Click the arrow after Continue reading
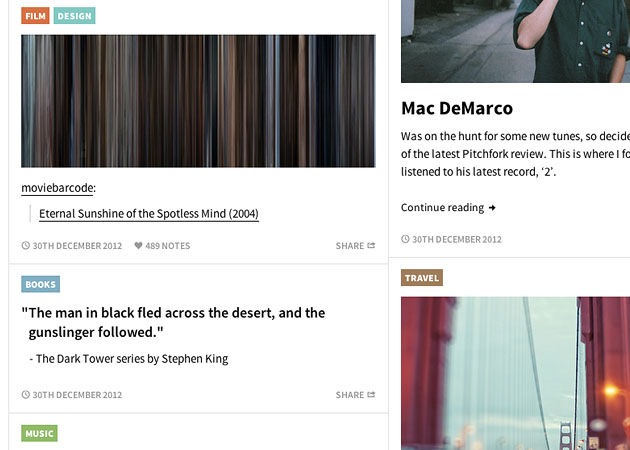 pyautogui.click(x=492, y=208)
